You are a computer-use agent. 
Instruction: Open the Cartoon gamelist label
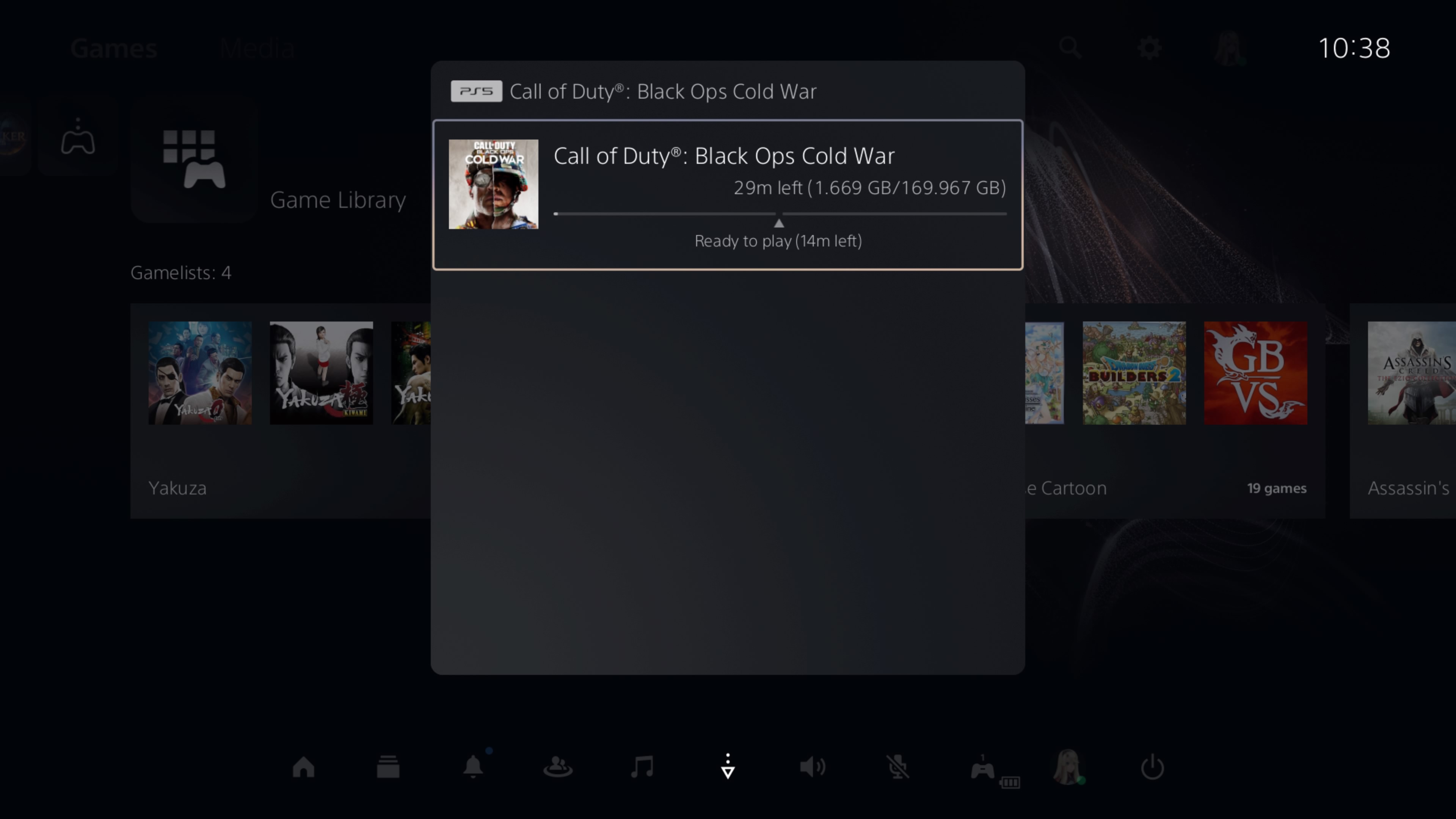tap(1066, 488)
